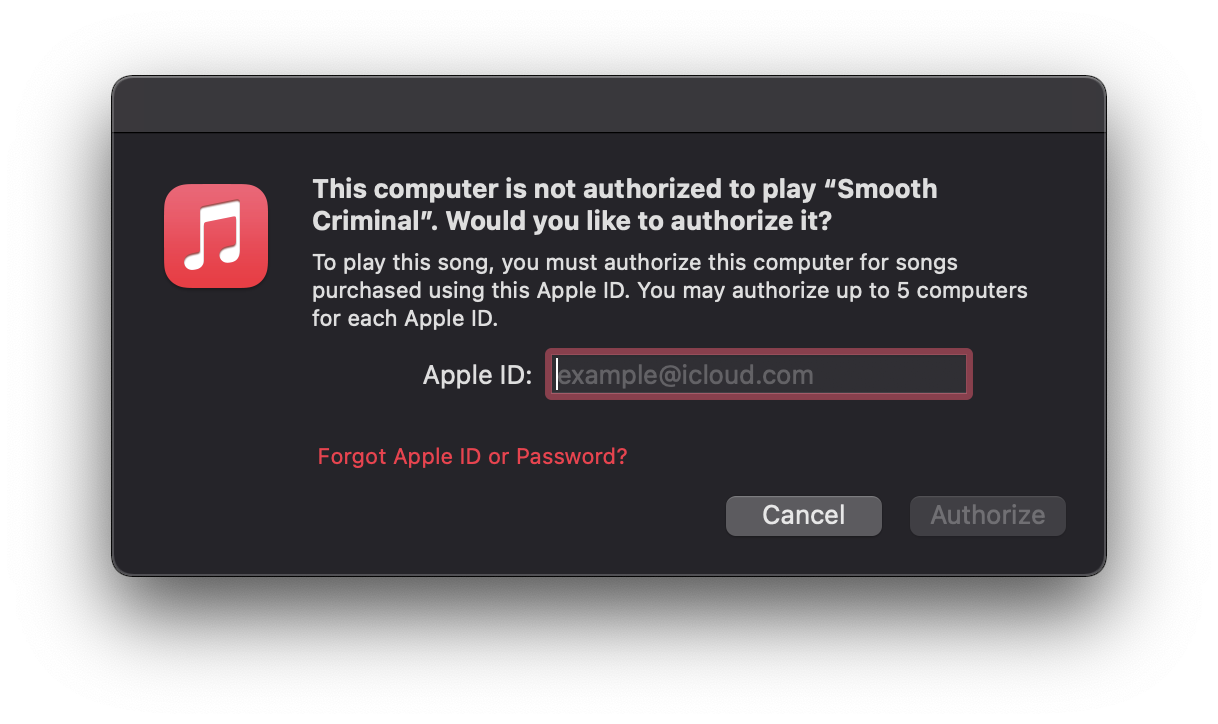Click the "for each Apple ID." line
1218x724 pixels.
[x=404, y=319]
